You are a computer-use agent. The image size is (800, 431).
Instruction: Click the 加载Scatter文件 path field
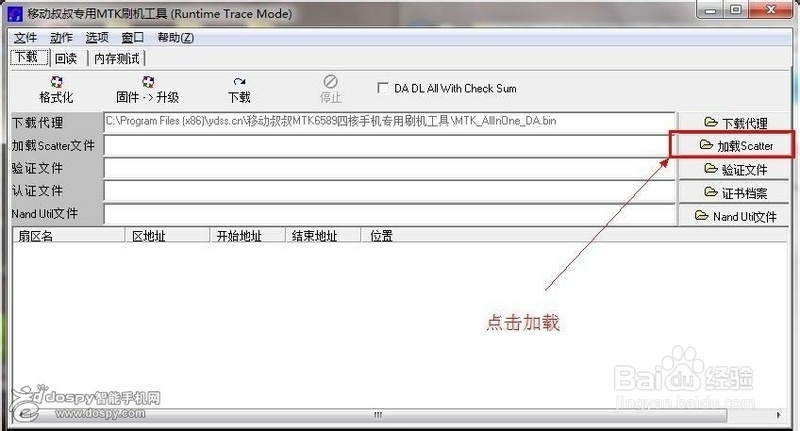389,145
